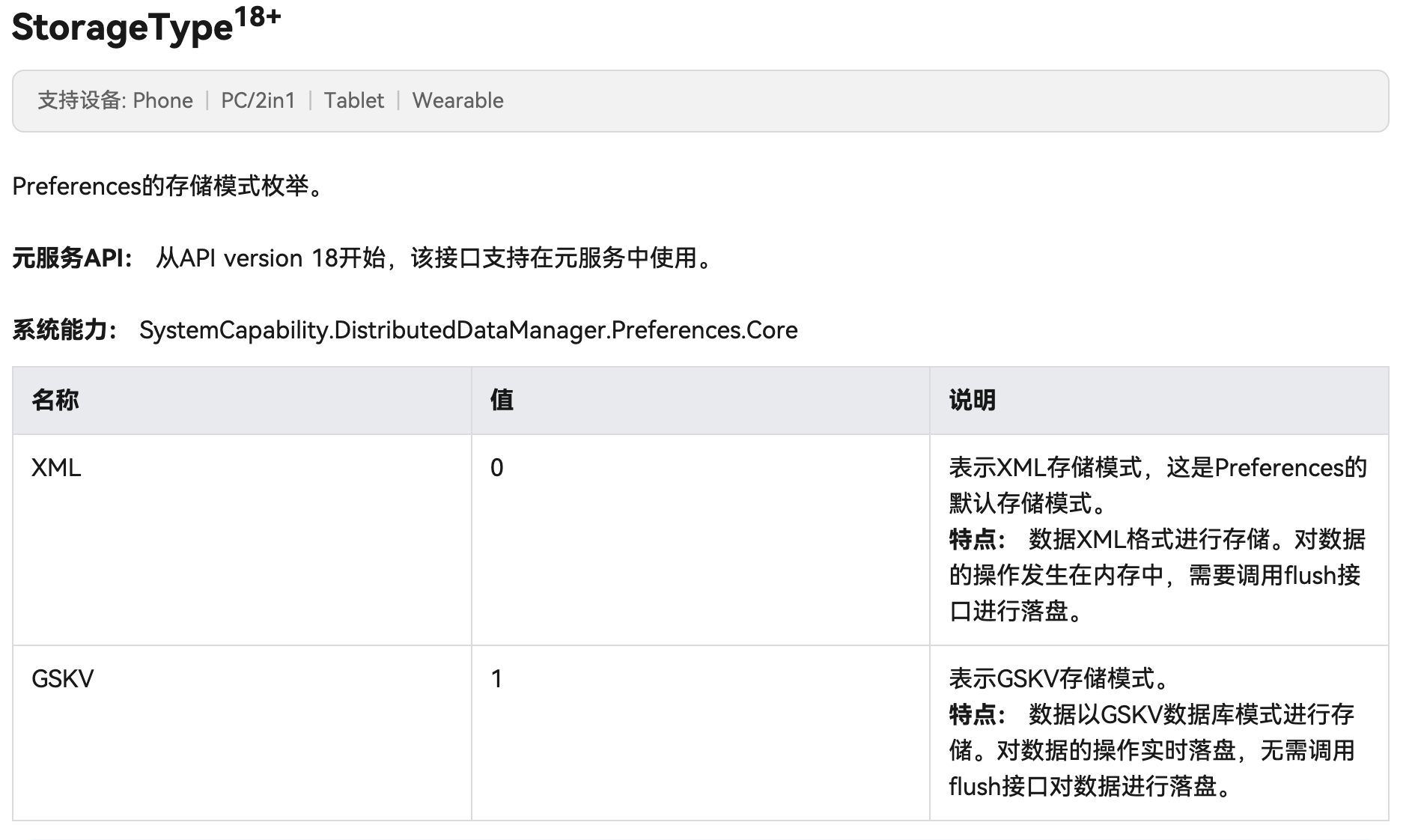Click the 支持设备 label
The width and height of the screenshot is (1424, 840).
pos(80,100)
